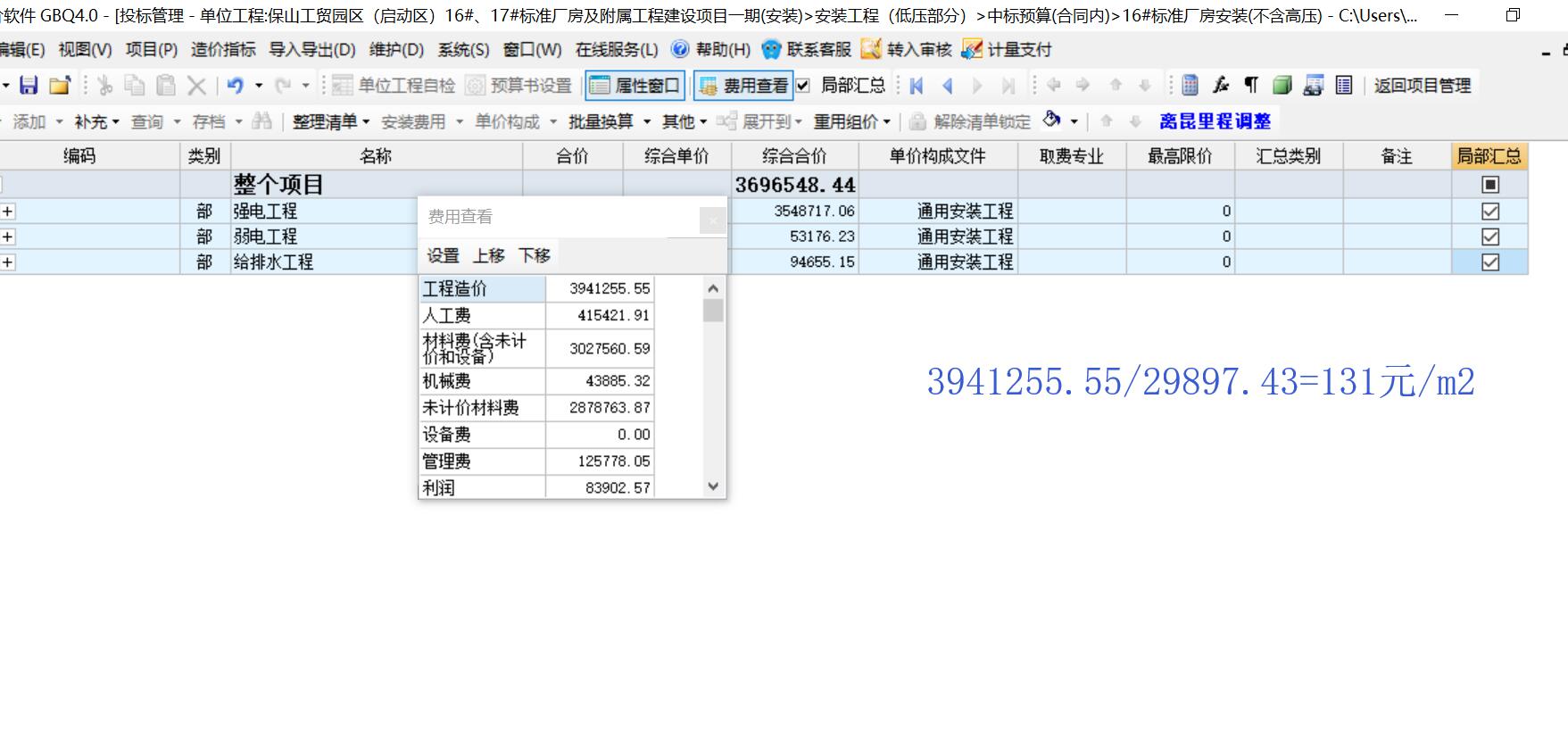Click the Save floppy disk icon
Viewport: 1568px width, 739px height.
(29, 86)
